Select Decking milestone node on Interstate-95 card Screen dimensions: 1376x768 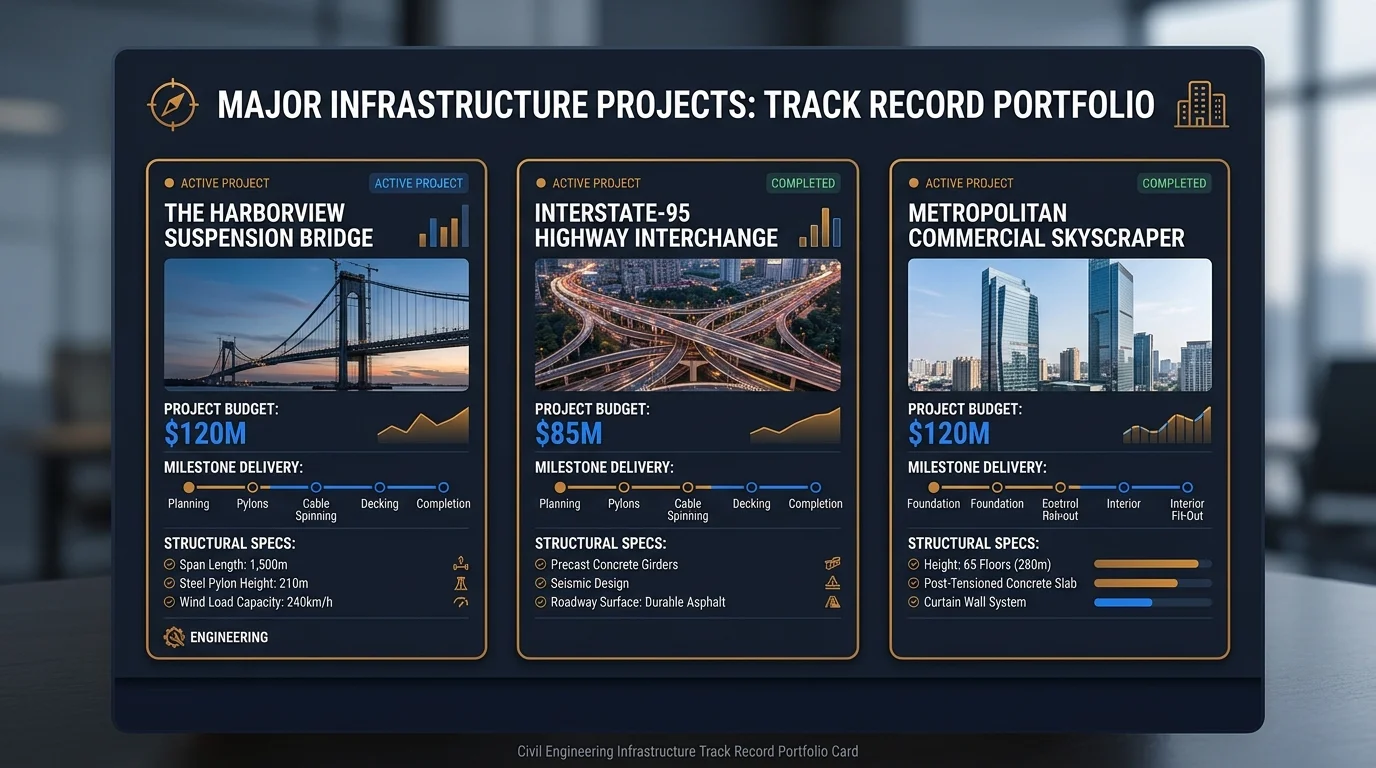coord(751,487)
